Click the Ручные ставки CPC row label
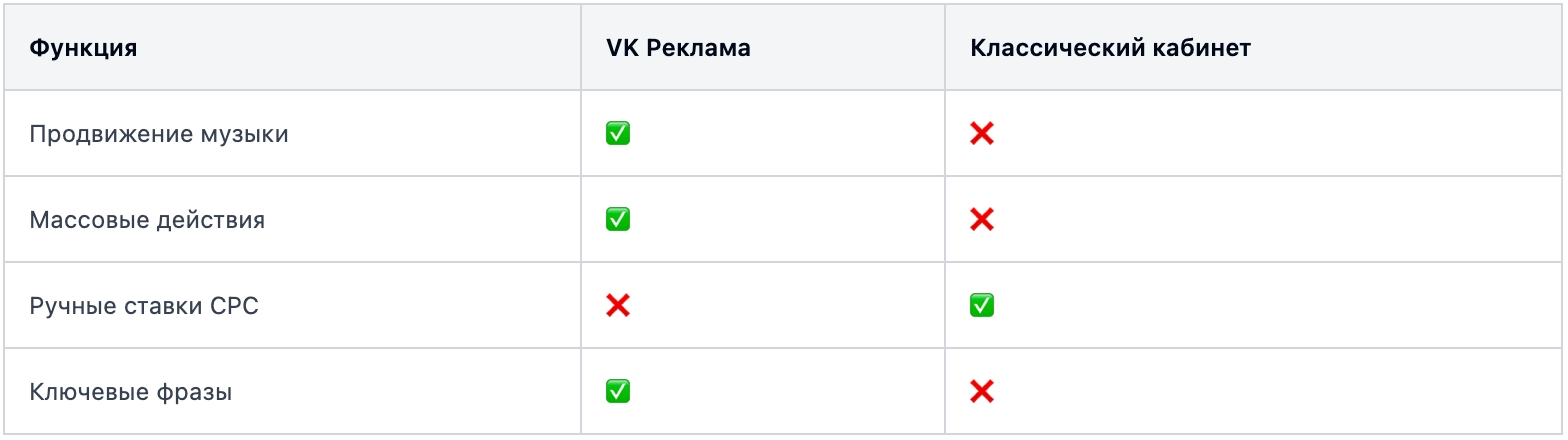The height and width of the screenshot is (440, 1568). pos(144,306)
